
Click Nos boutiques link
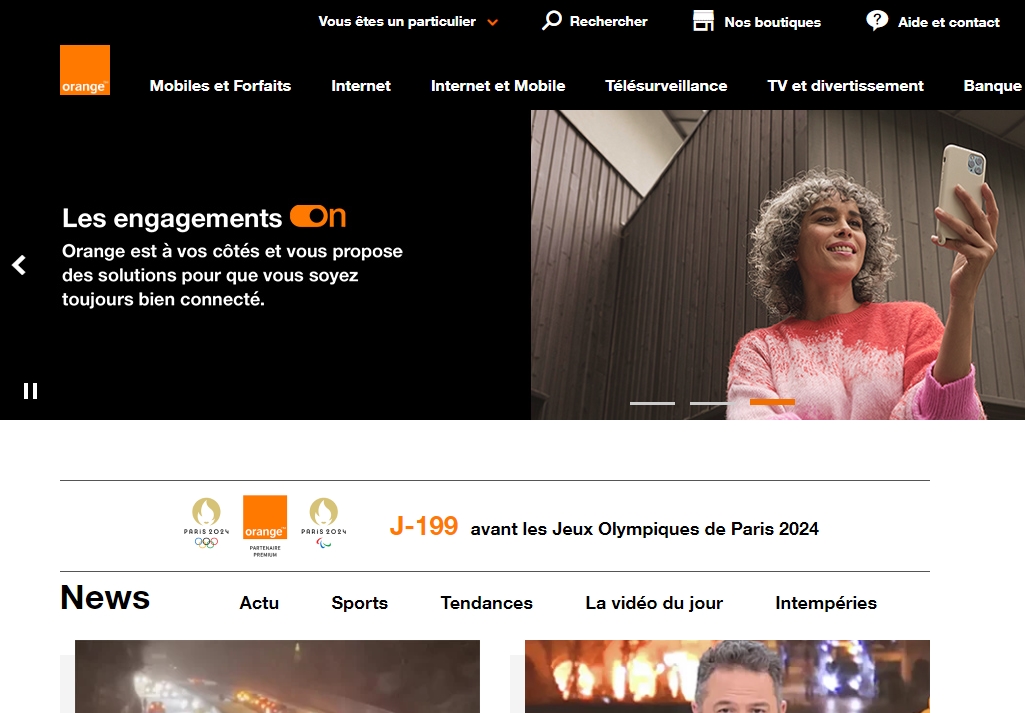tap(773, 22)
